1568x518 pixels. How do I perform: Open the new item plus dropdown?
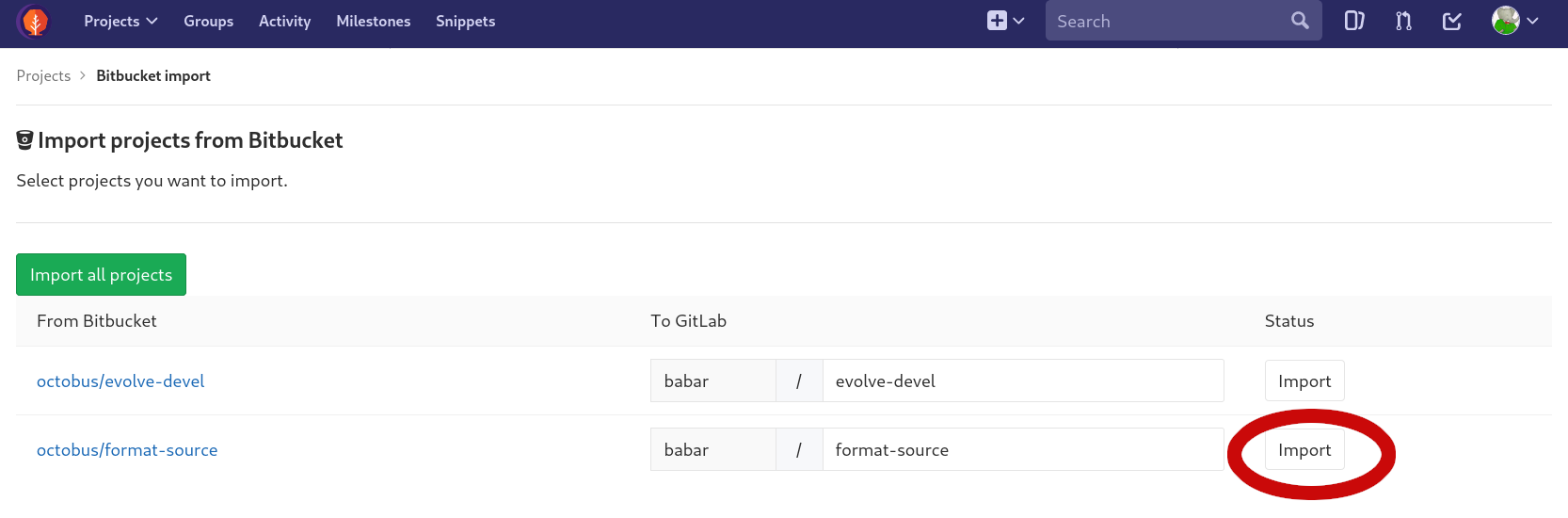coord(1005,21)
